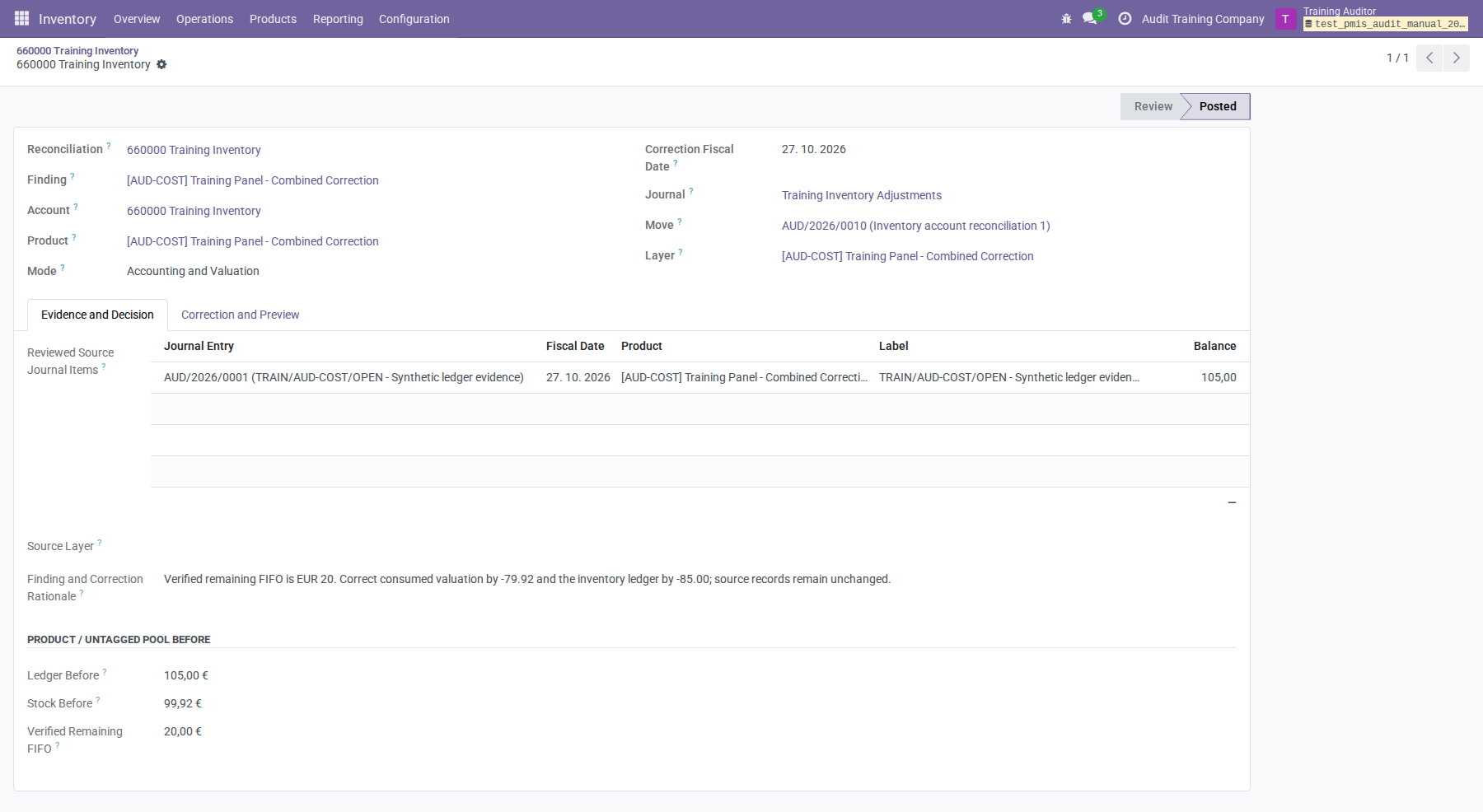Image resolution: width=1483 pixels, height=812 pixels.
Task: Select the Review status stage
Action: [1153, 106]
